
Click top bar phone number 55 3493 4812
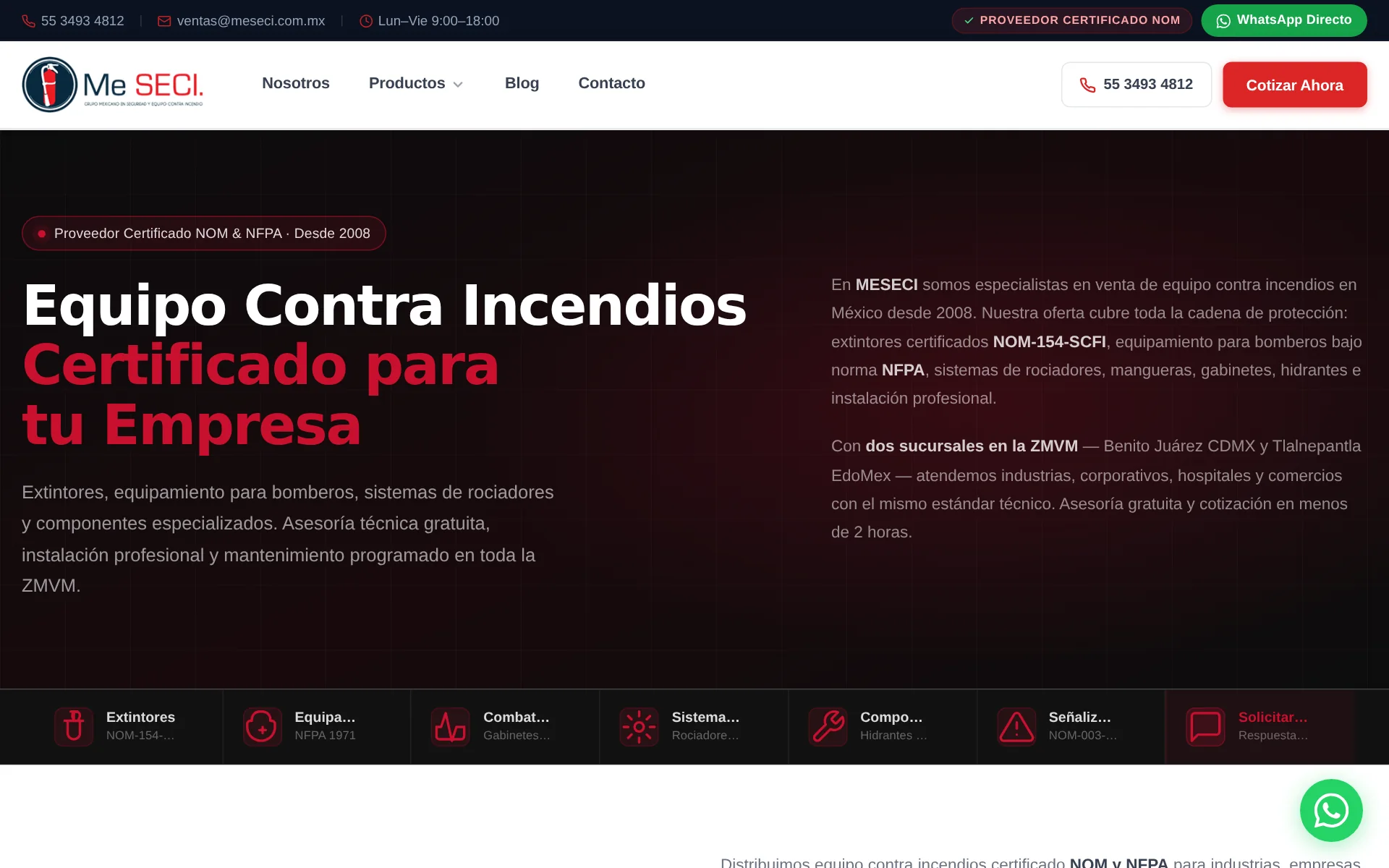tap(82, 21)
